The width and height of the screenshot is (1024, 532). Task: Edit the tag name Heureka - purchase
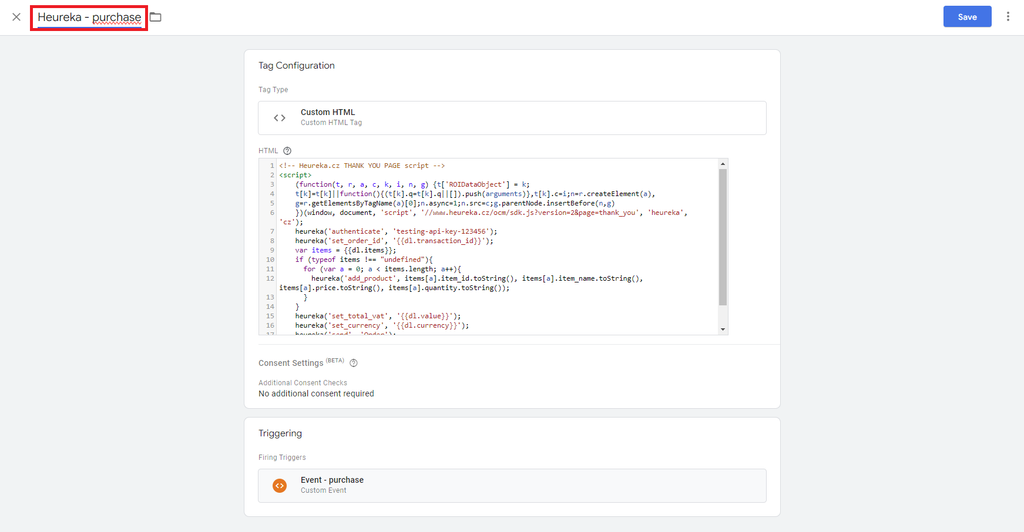pyautogui.click(x=89, y=17)
